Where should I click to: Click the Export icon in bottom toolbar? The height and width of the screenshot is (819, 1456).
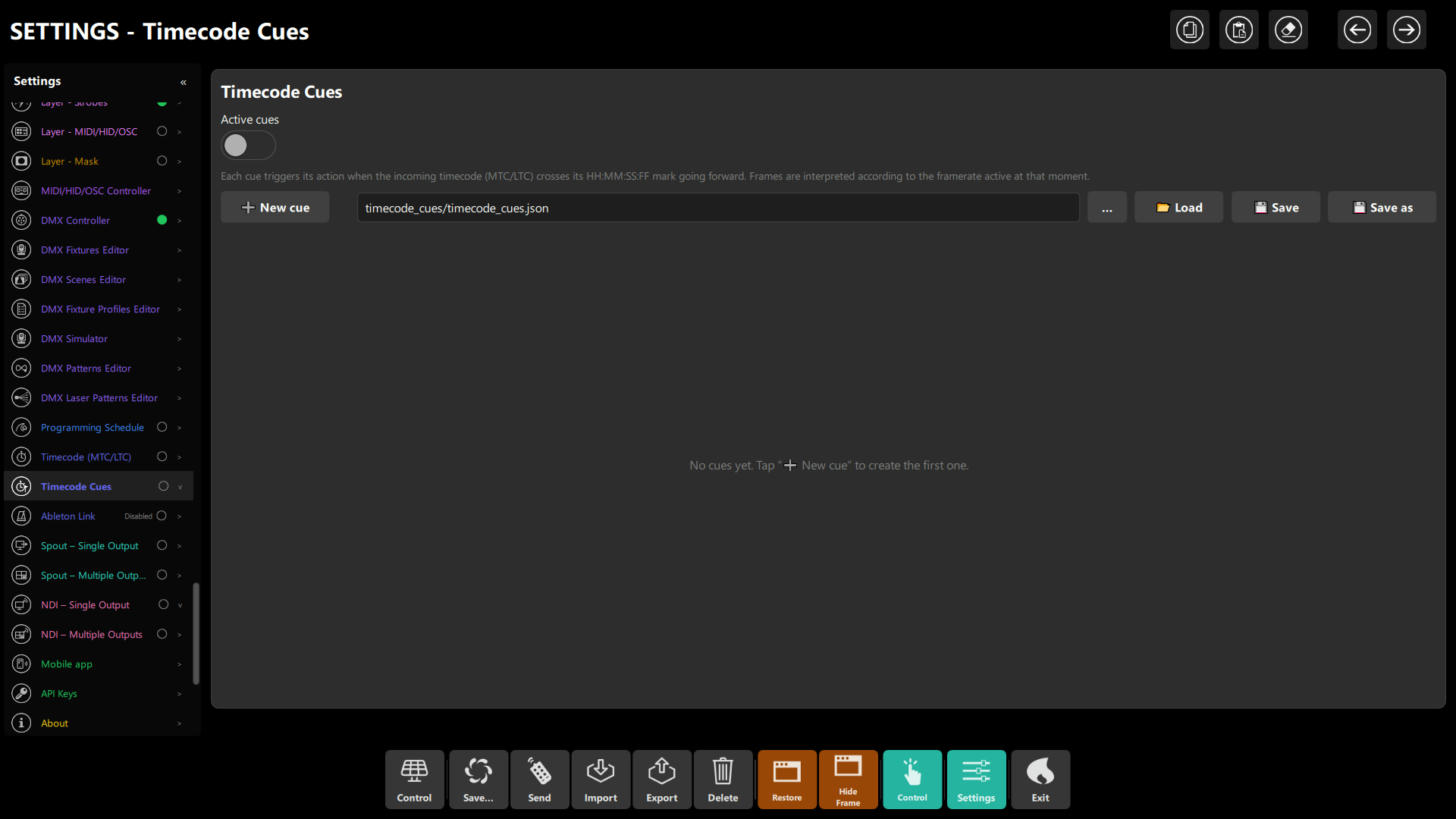[x=661, y=780]
